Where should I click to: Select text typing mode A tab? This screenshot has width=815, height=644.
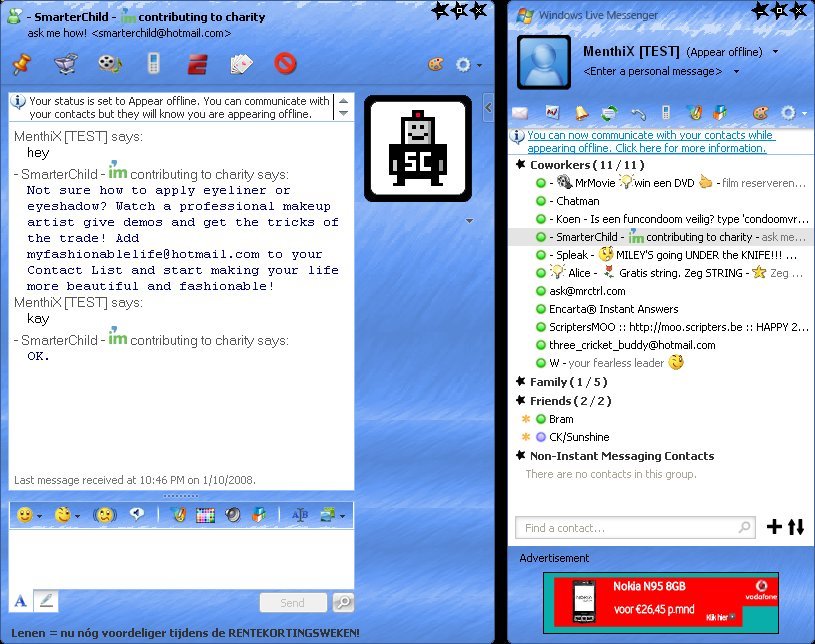[x=20, y=601]
